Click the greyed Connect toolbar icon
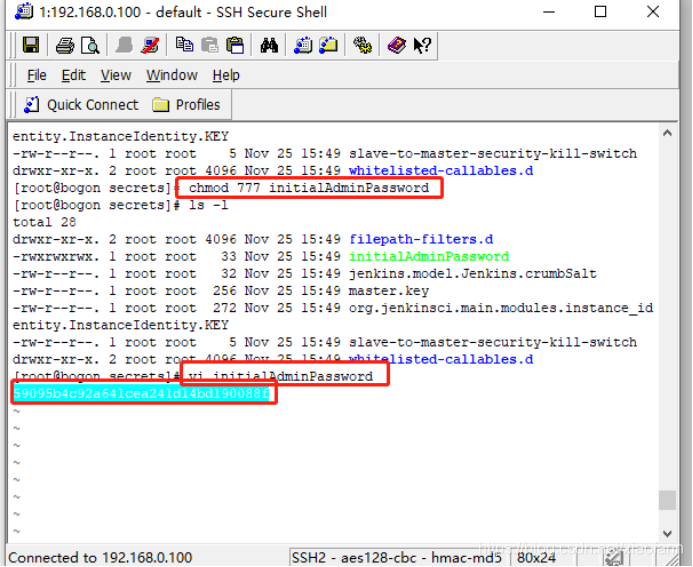Viewport: 693px width, 567px height. tap(124, 45)
